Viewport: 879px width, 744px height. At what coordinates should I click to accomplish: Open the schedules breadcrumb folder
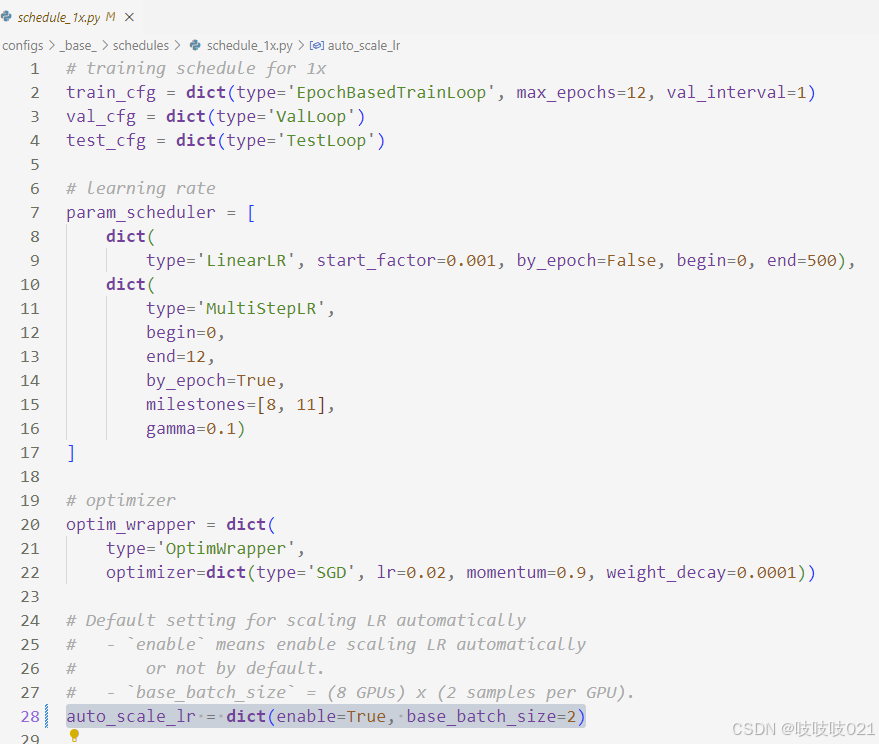pos(141,45)
